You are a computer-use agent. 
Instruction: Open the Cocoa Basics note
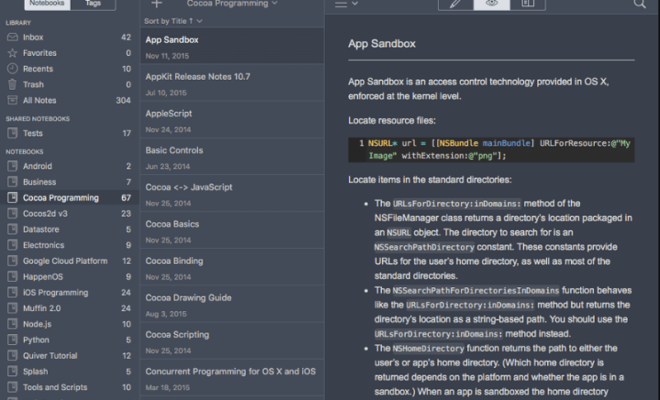click(x=232, y=230)
